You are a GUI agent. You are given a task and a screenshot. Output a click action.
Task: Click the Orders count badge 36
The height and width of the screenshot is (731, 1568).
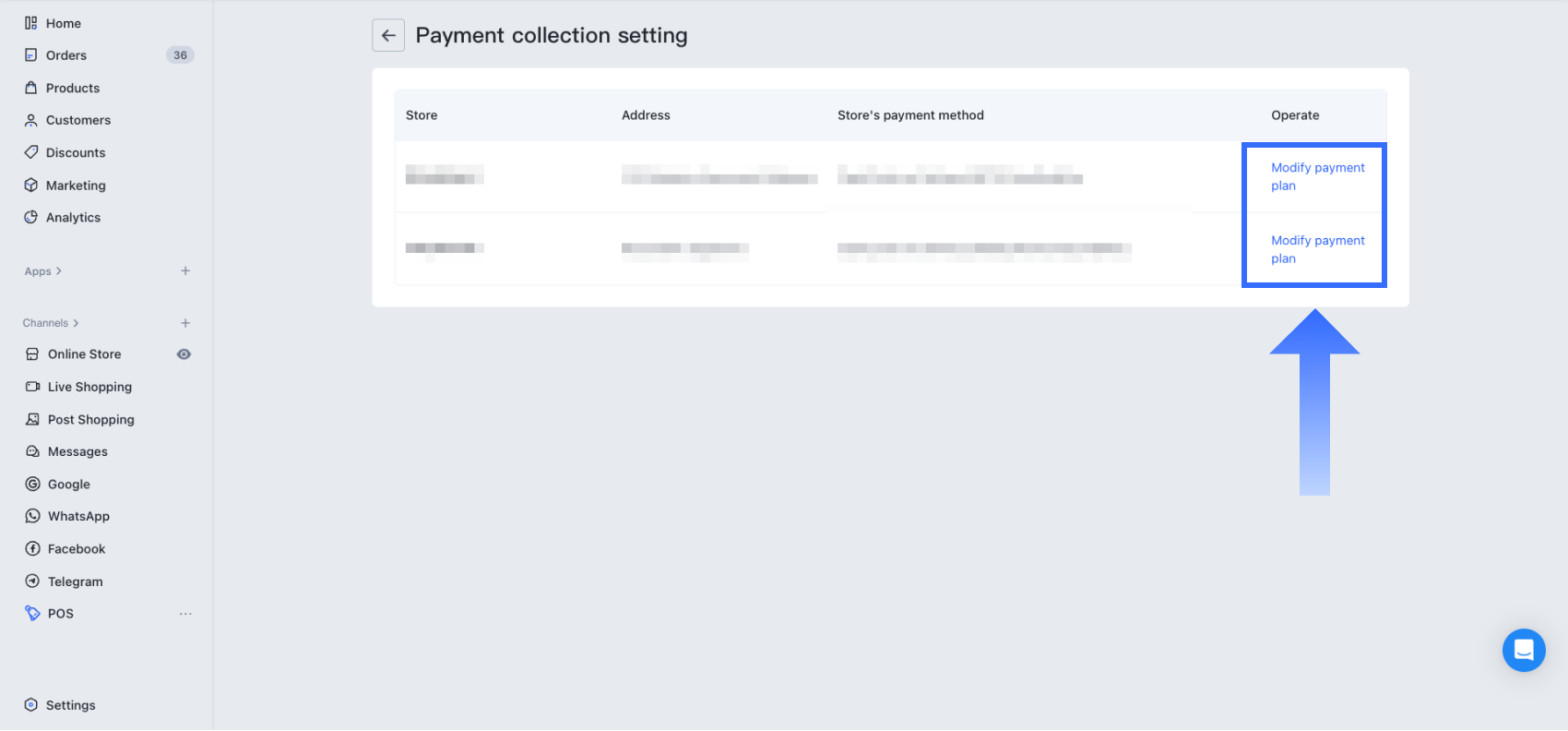coord(180,55)
